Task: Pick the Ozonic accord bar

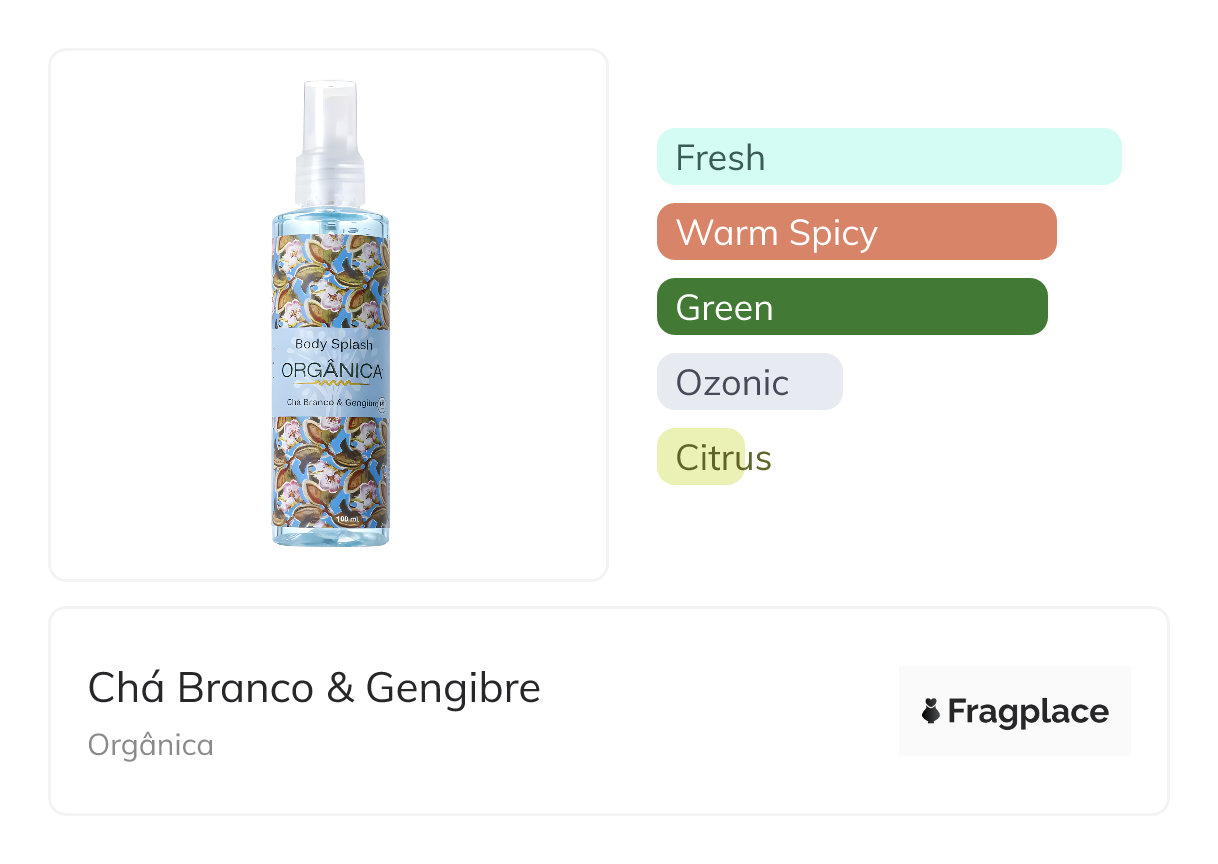Action: click(x=749, y=382)
